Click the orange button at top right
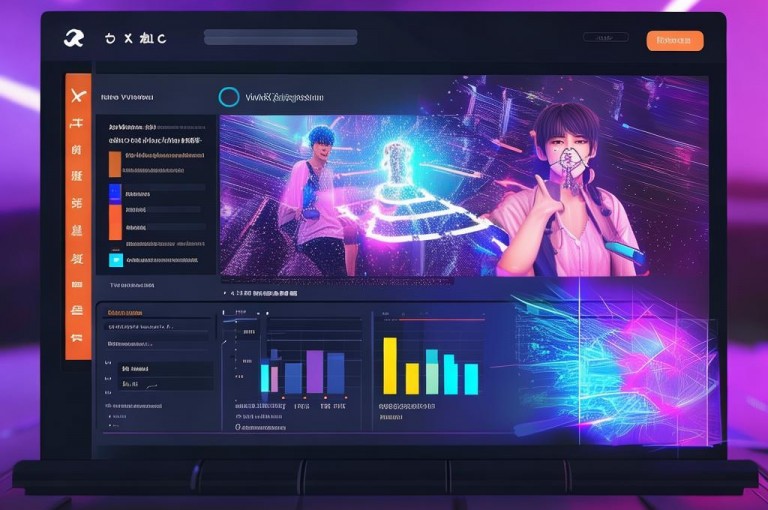Screen dimensions: 768x510 (x=675, y=41)
